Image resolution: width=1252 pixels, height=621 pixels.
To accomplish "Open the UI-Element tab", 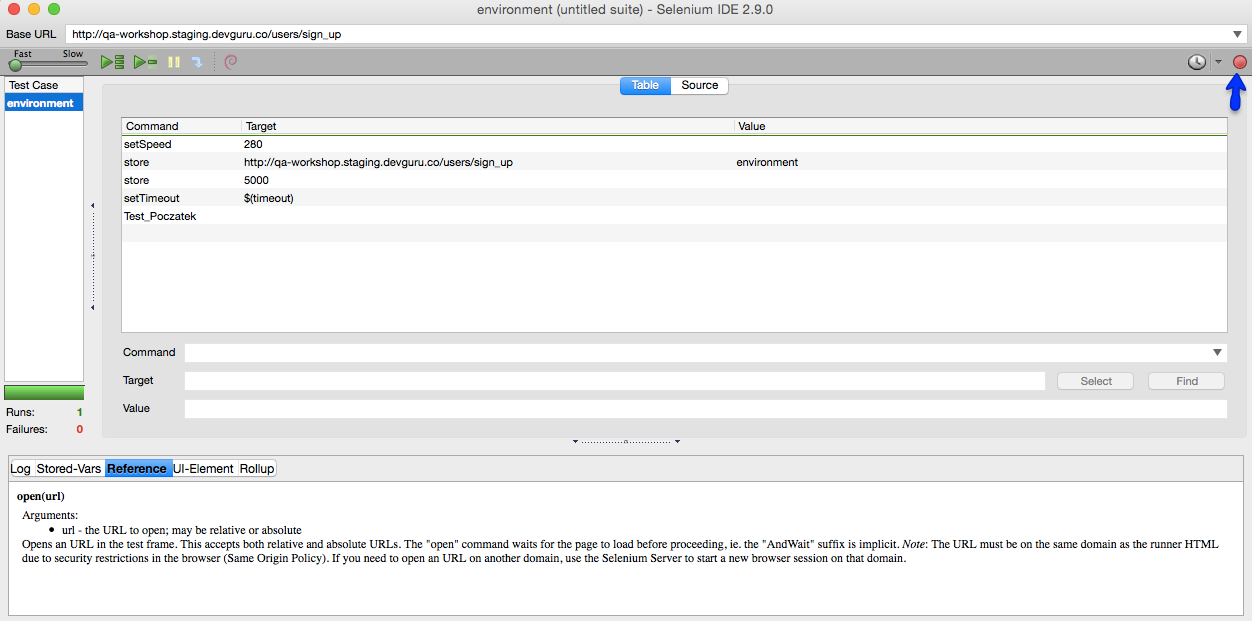I will click(203, 469).
